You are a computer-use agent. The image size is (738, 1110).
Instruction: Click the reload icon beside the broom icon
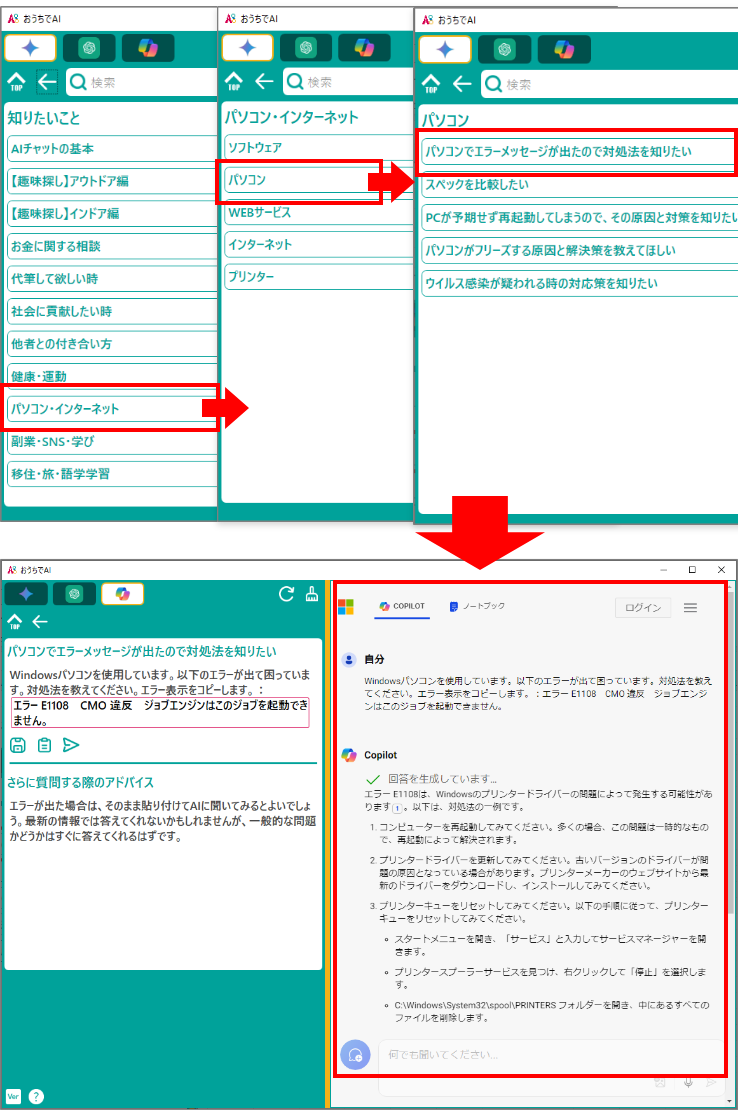[286, 594]
